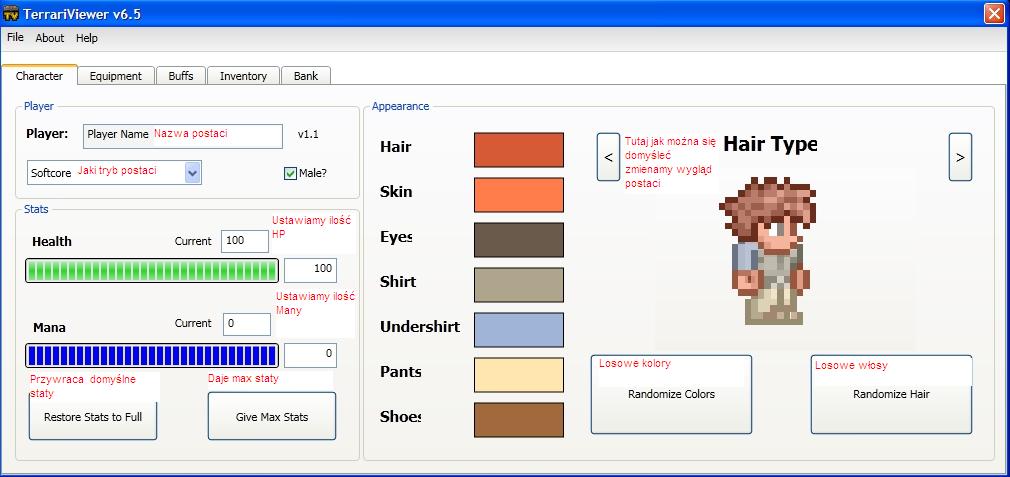Switch to the Equipment tab
Viewport: 1010px width, 477px height.
116,76
